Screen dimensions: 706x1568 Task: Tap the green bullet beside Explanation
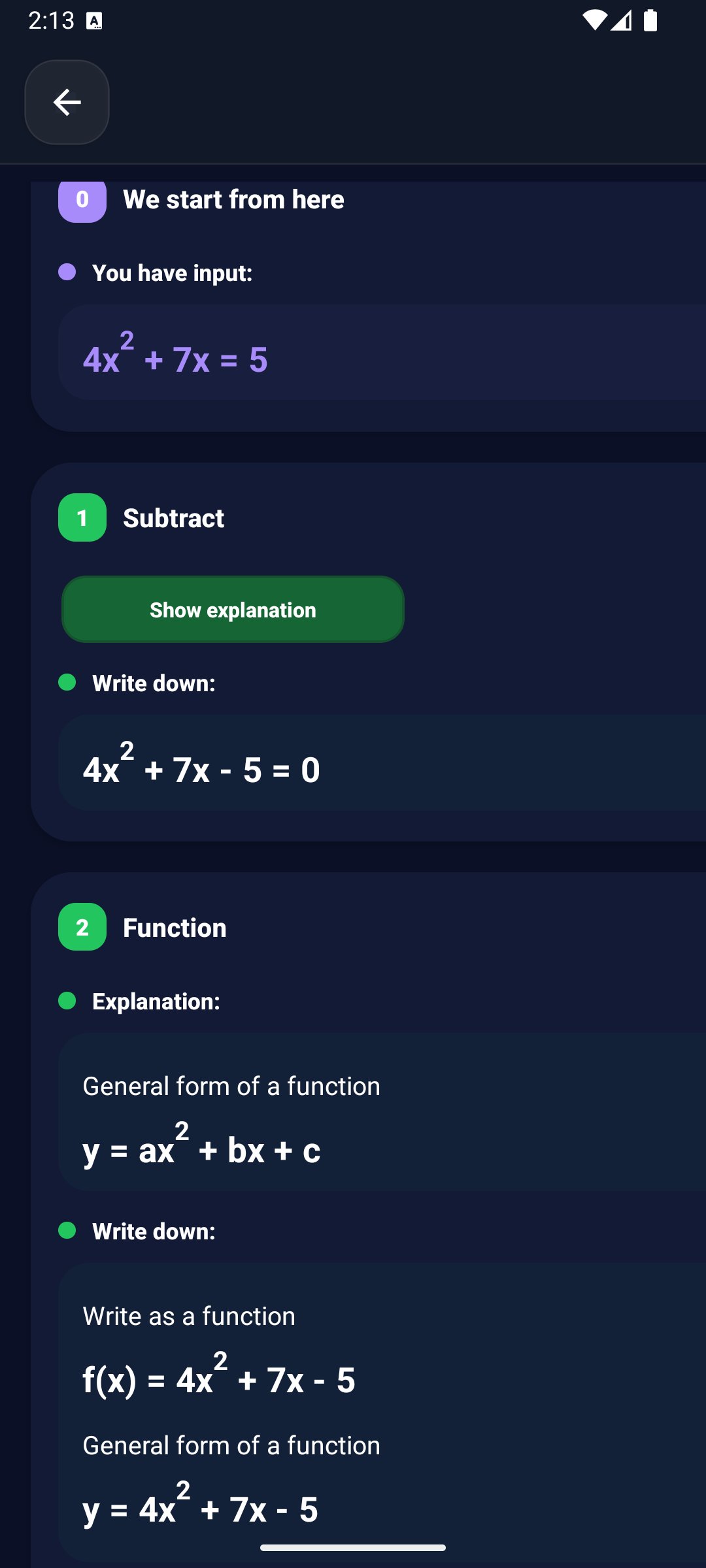(67, 1000)
